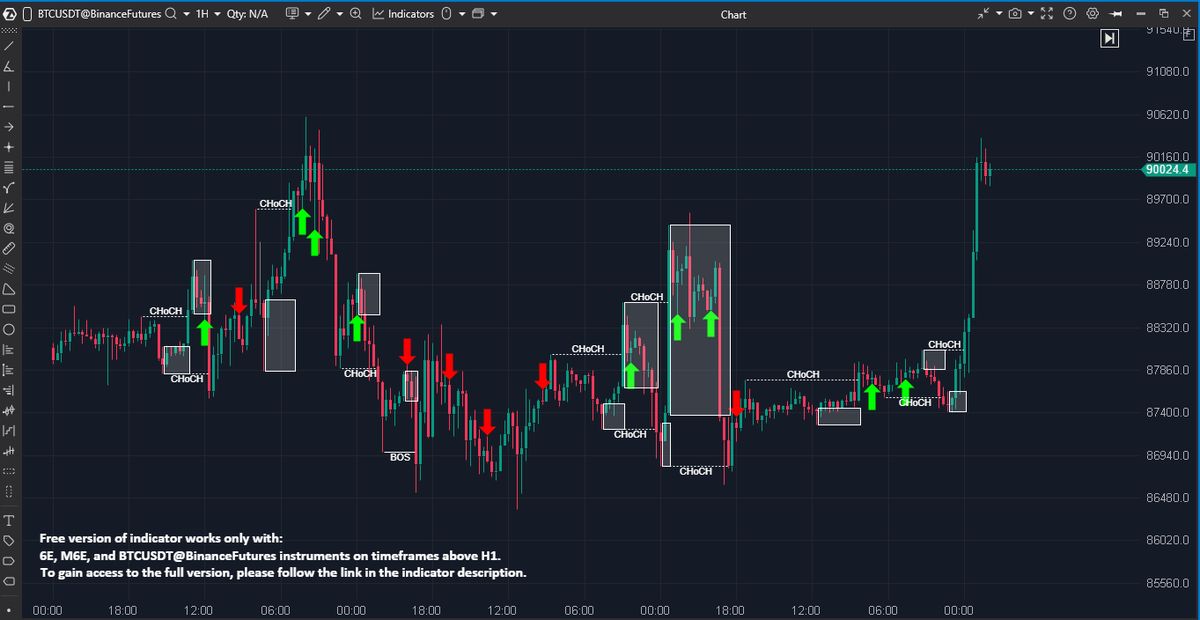Click the window layout icon
Viewport: 1200px width, 620px height.
pos(477,14)
